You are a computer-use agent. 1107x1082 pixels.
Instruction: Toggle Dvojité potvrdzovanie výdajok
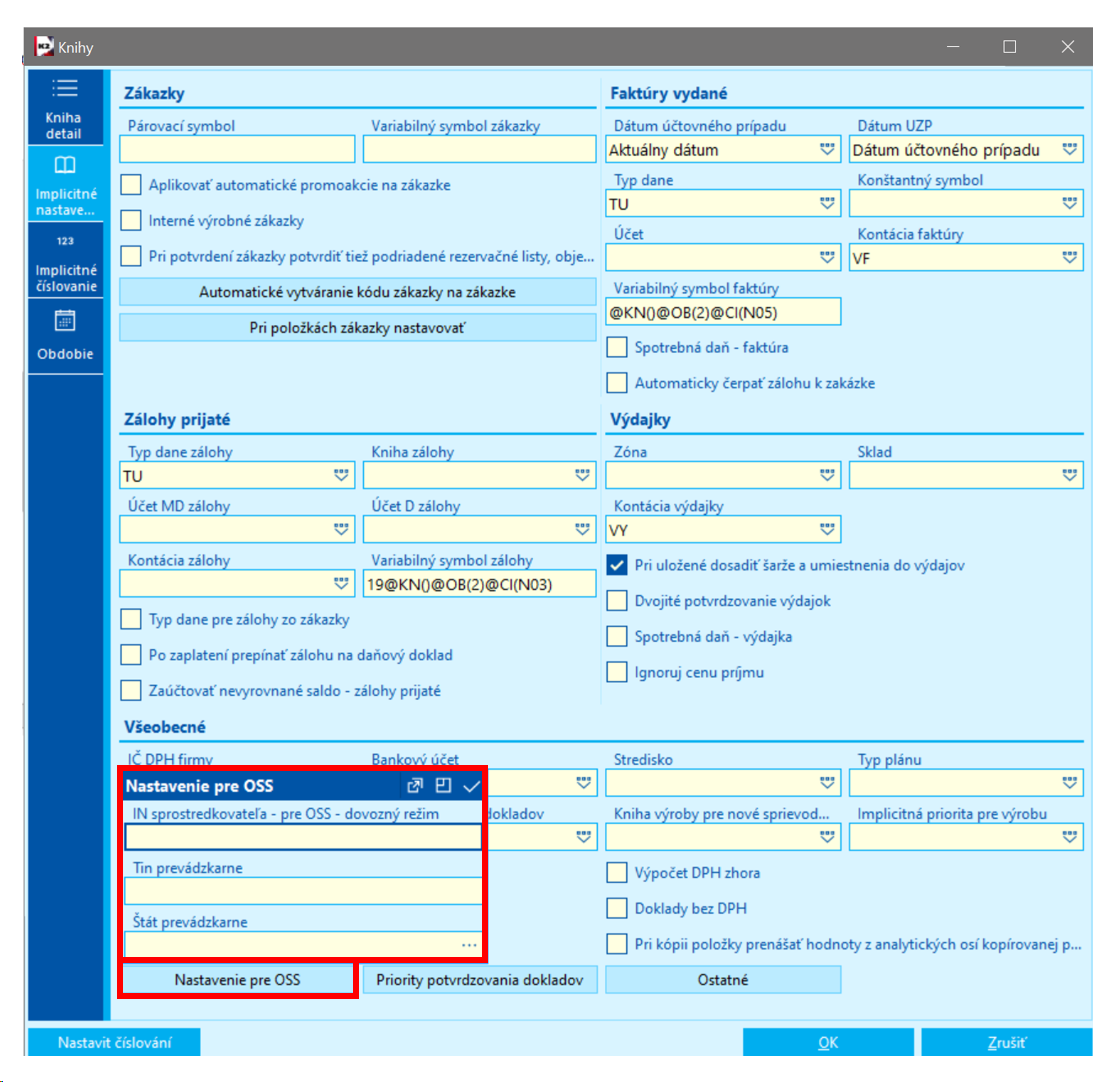(x=617, y=601)
